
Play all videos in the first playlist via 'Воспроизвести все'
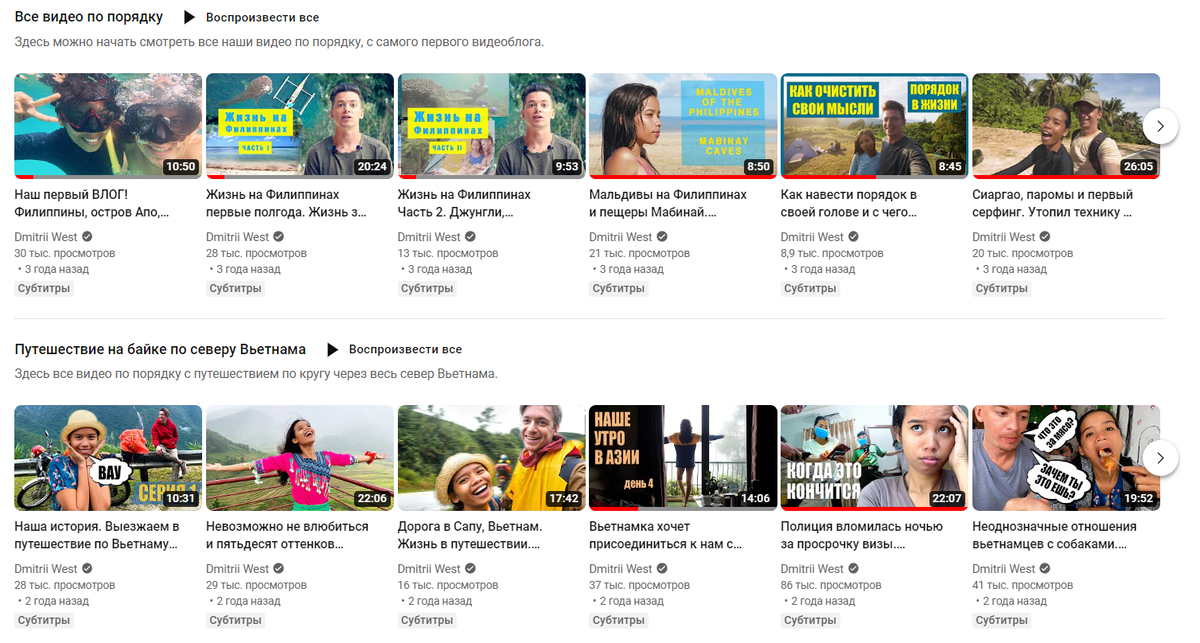(x=263, y=17)
